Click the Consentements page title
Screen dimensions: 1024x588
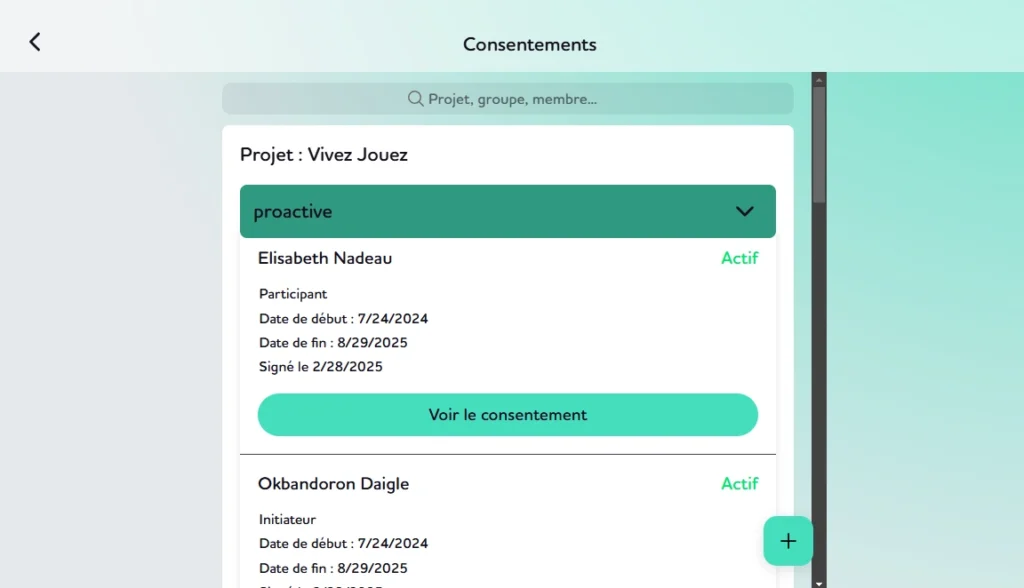click(530, 44)
